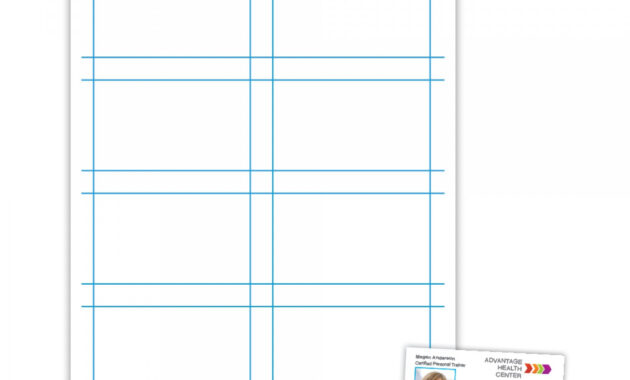Click the orange chevron arrow in the logo
This screenshot has width=630, height=380.
coord(534,368)
